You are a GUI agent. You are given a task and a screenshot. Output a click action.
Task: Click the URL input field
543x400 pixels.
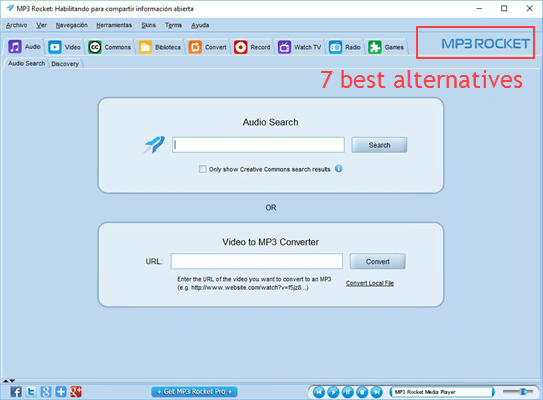pyautogui.click(x=257, y=261)
